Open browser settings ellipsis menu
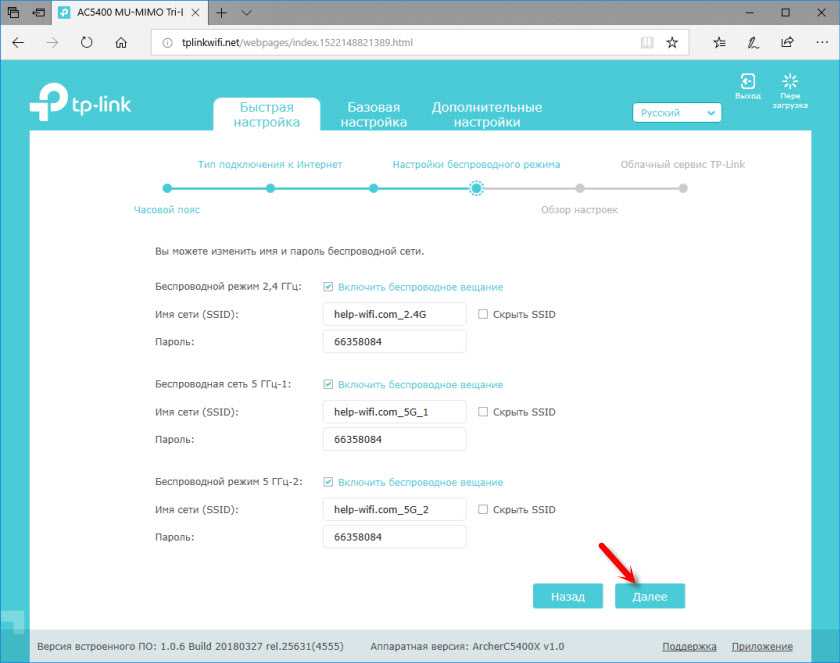This screenshot has height=663, width=840. point(820,43)
